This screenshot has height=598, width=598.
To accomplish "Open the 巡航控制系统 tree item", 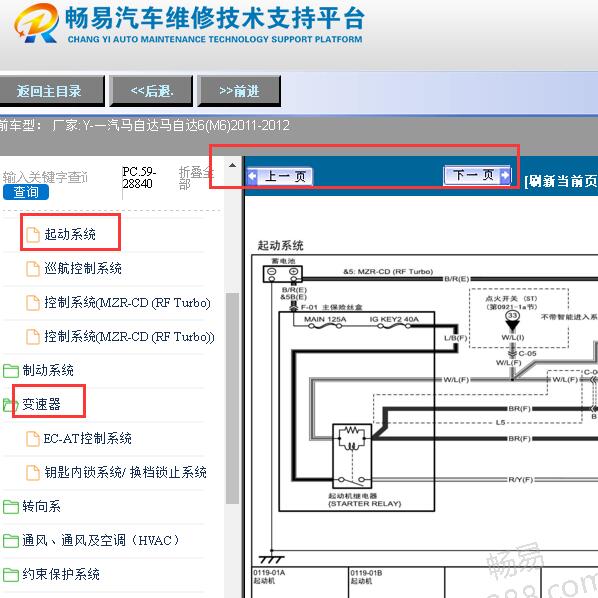I will 83,268.
